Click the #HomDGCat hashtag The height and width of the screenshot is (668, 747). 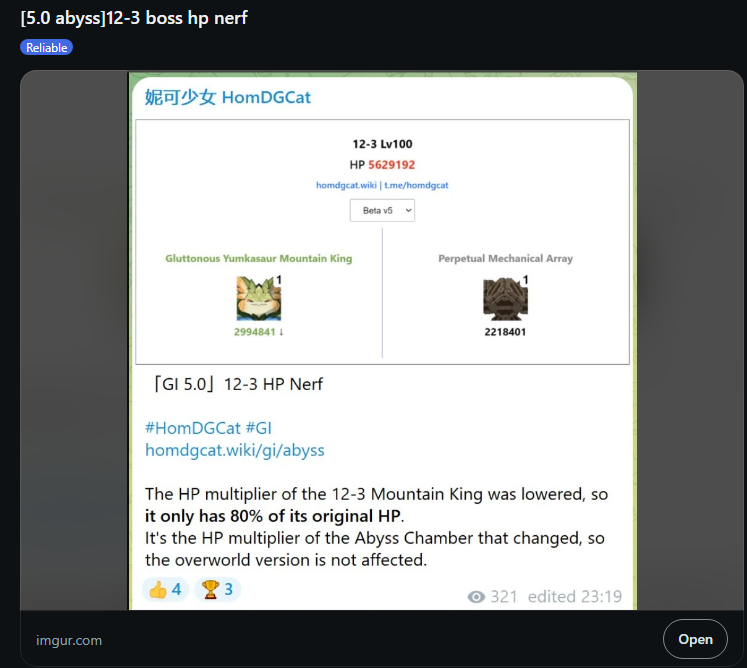(x=193, y=428)
